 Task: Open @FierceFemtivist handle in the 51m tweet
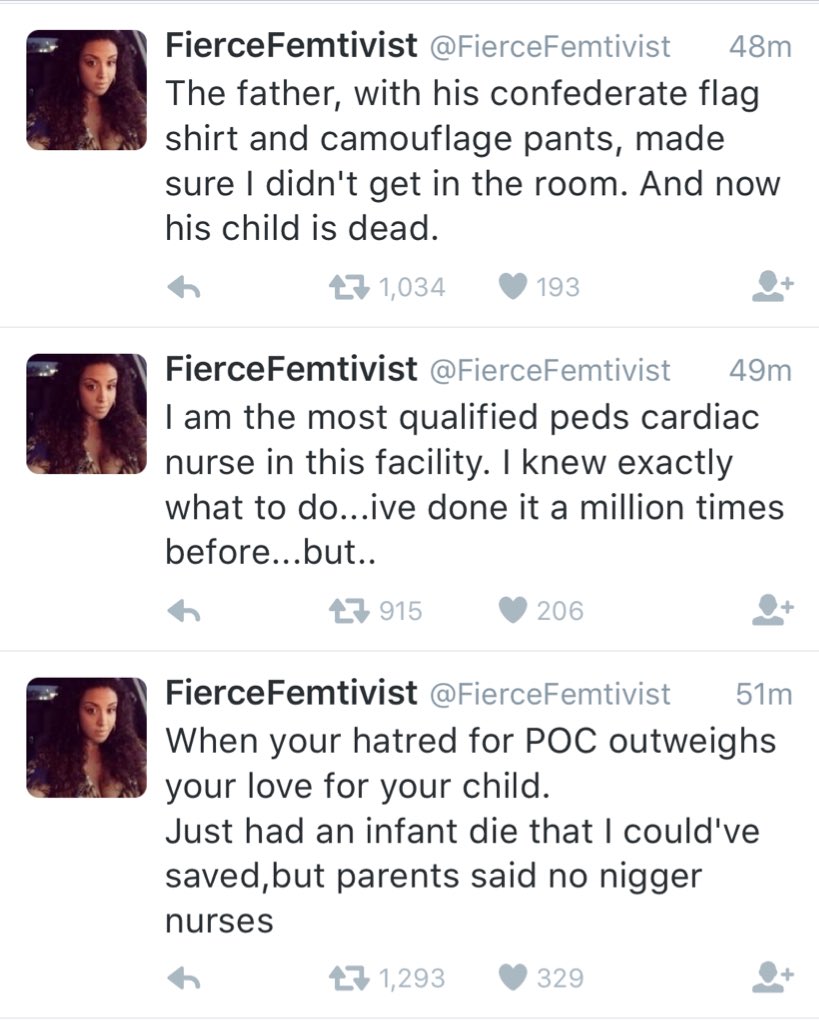(549, 694)
